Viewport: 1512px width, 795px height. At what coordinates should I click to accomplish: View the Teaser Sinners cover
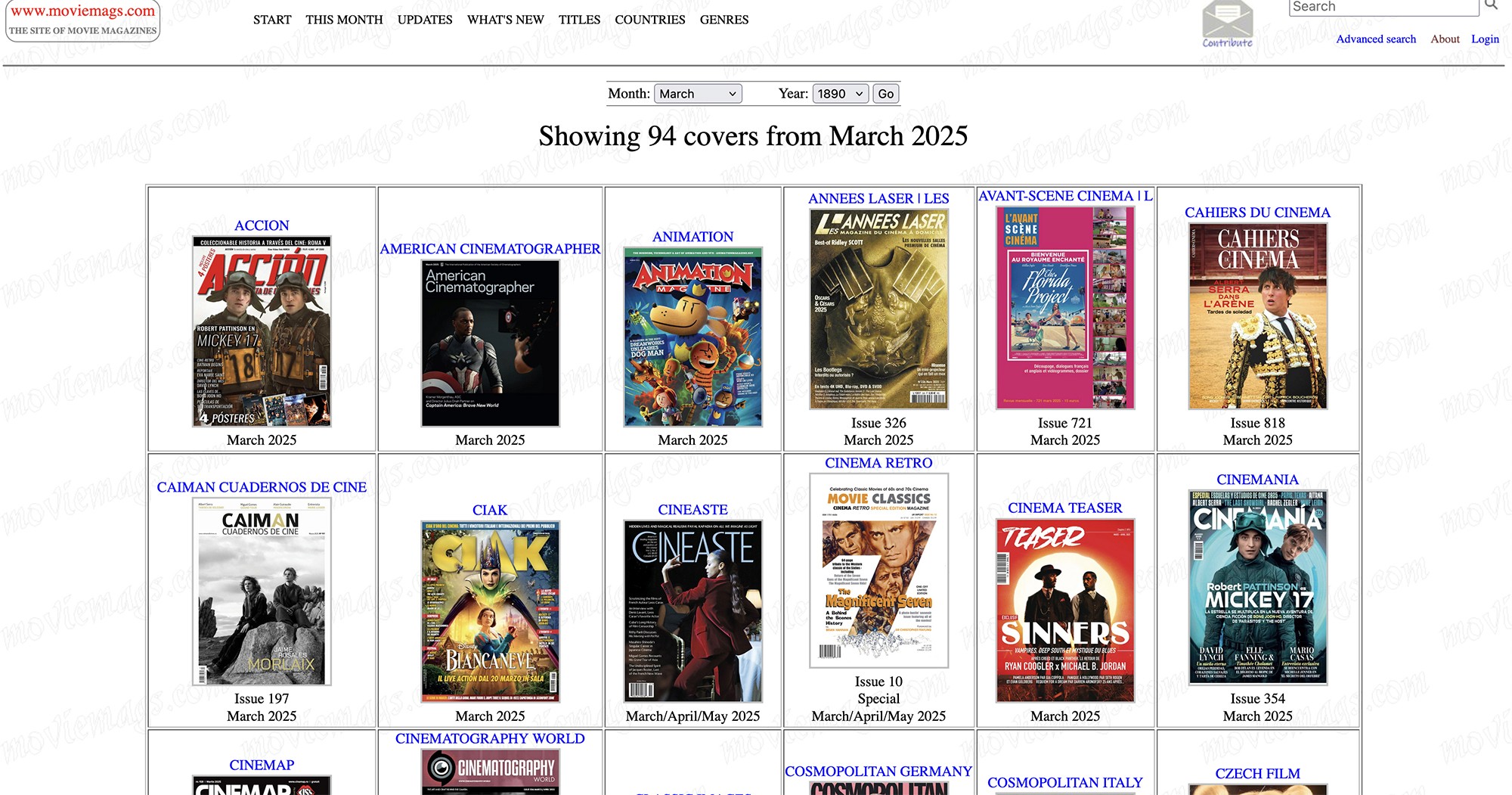tap(1065, 610)
